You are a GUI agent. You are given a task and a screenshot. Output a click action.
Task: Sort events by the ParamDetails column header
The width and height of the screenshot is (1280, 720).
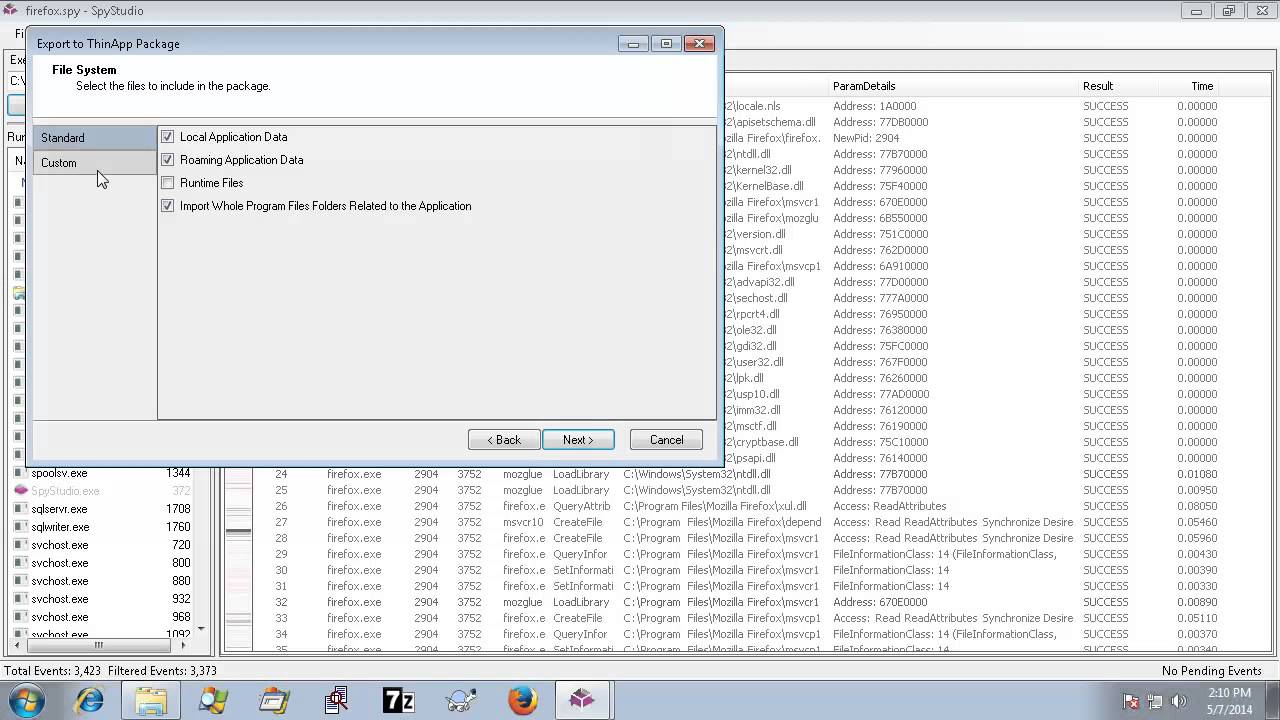click(953, 86)
